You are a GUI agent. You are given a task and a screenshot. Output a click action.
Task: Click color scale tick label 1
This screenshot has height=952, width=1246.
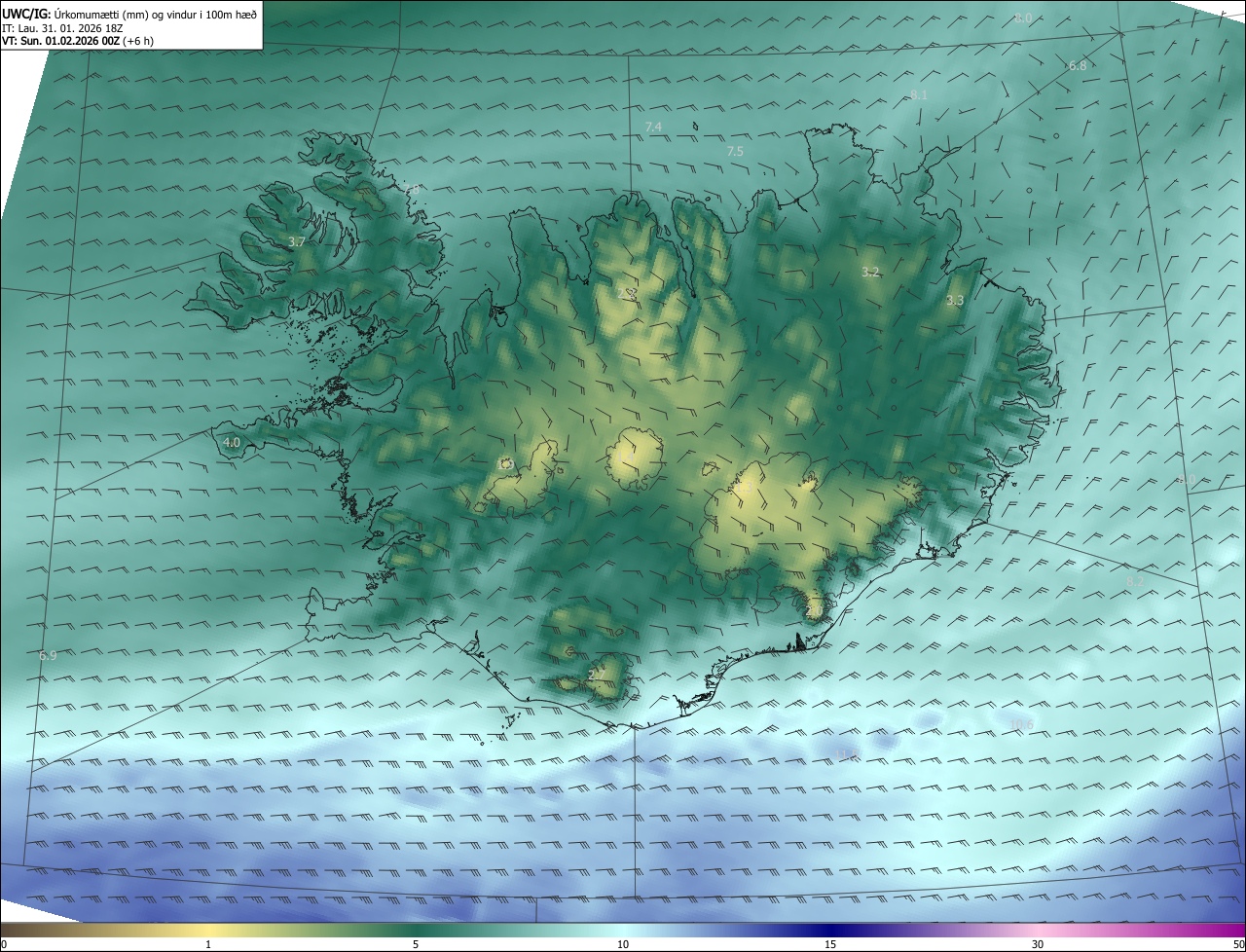209,944
